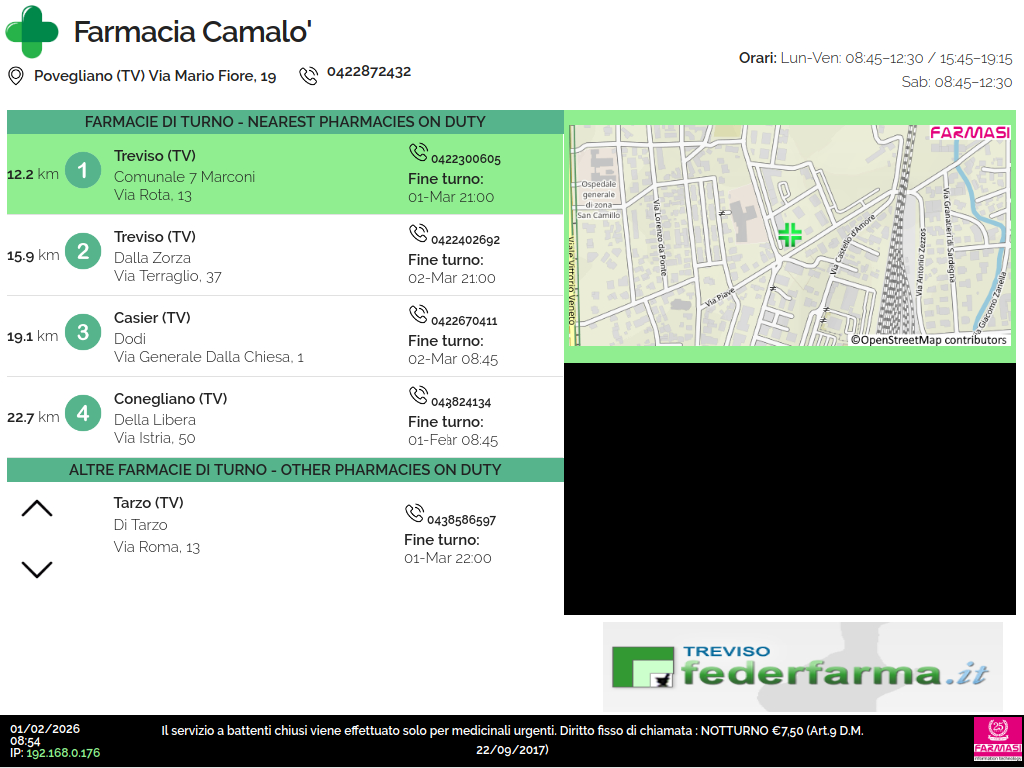Select number 3 badge for Casier
The image size is (1024, 768).
coord(83,333)
